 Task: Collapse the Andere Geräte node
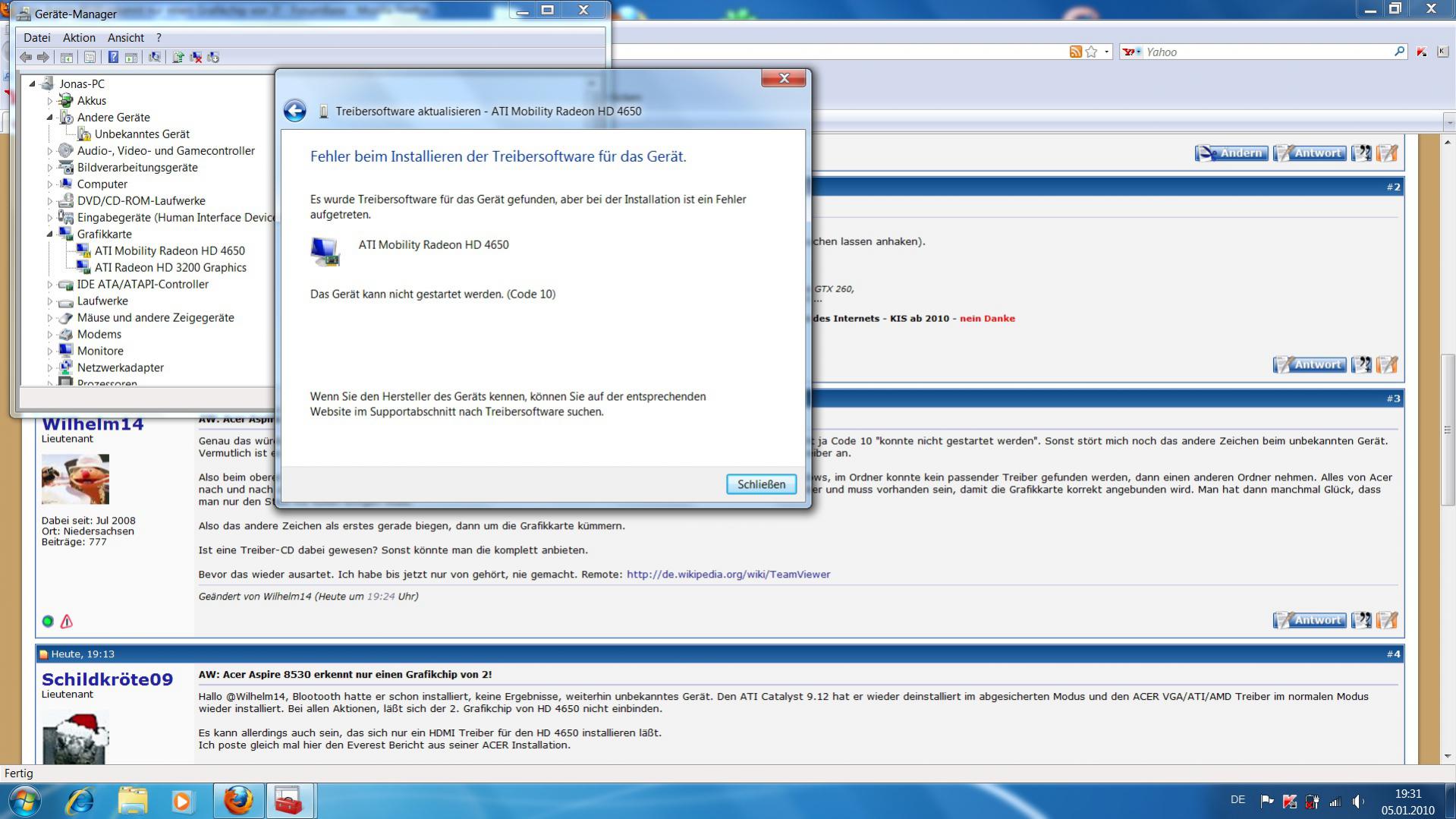tap(50, 118)
